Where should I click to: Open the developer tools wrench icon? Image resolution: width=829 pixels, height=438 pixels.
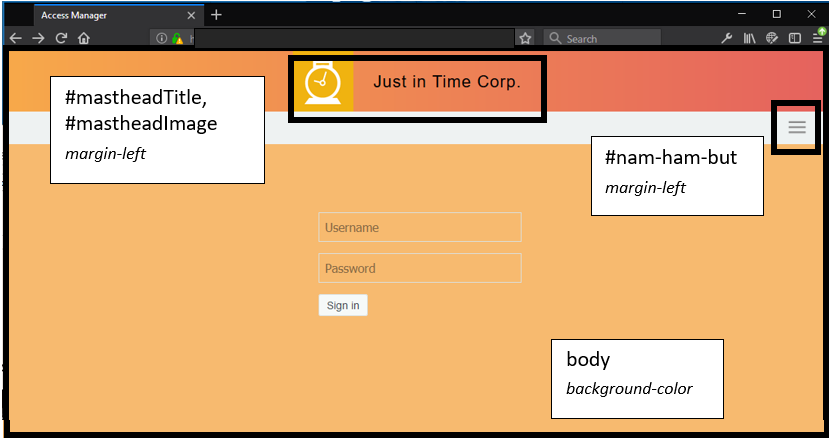pyautogui.click(x=726, y=38)
